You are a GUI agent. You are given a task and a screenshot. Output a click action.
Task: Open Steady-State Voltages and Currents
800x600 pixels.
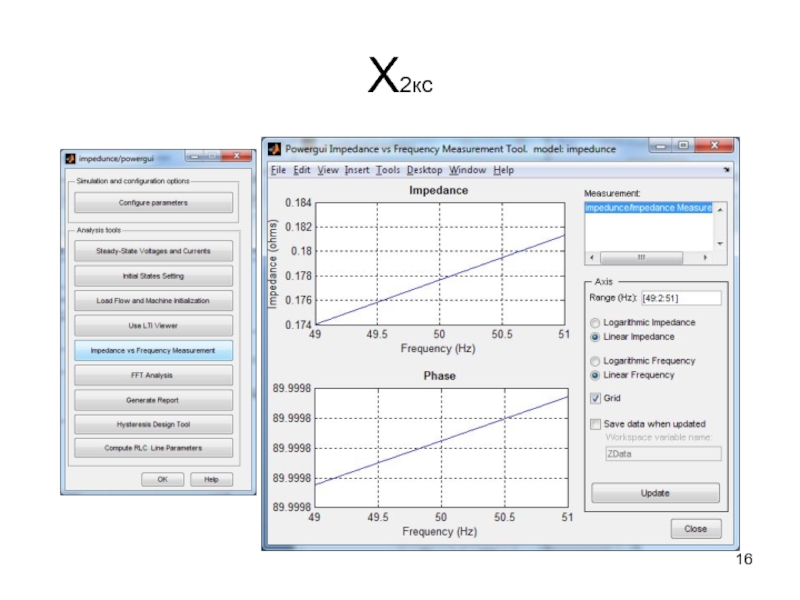[x=154, y=251]
